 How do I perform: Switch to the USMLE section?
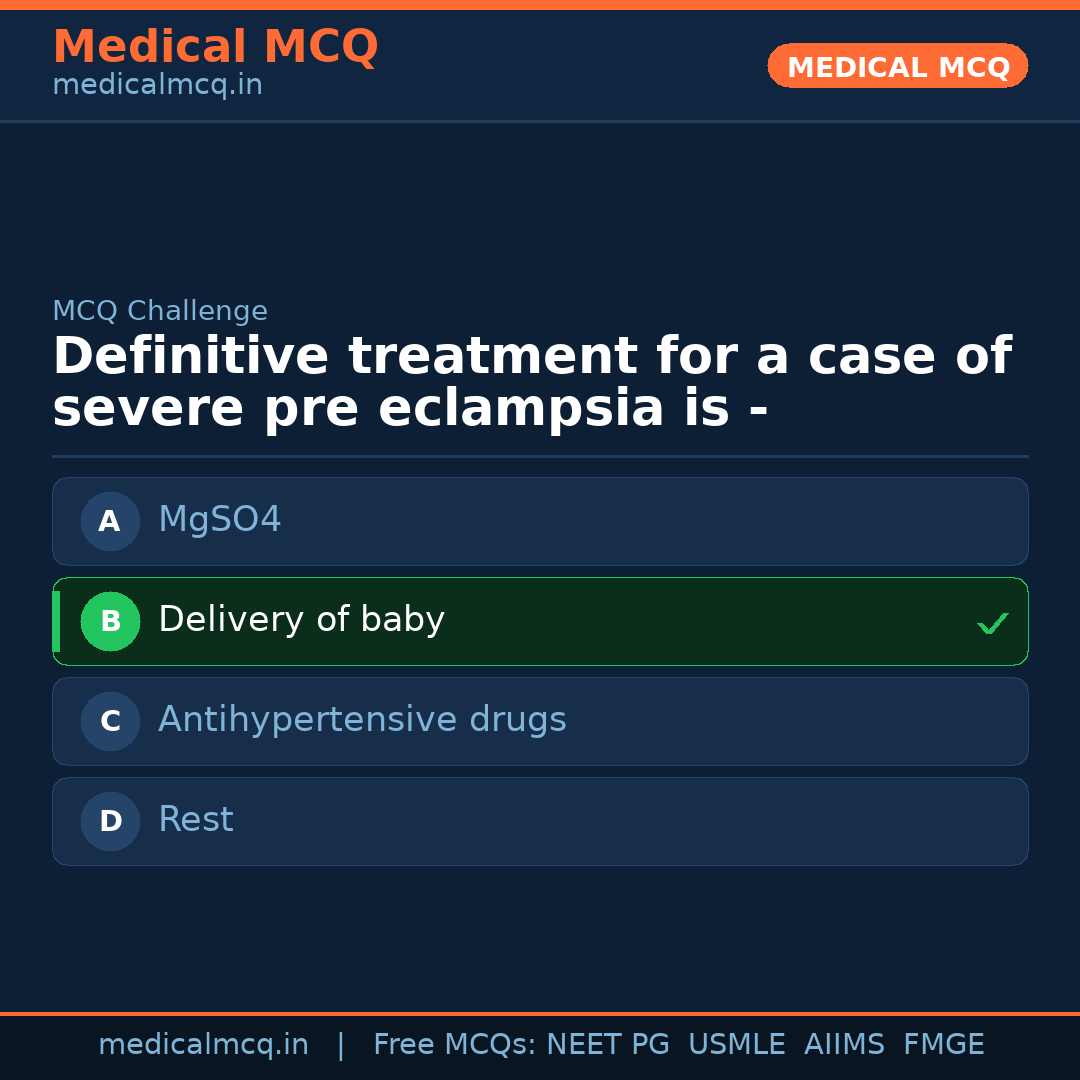pyautogui.click(x=737, y=1044)
